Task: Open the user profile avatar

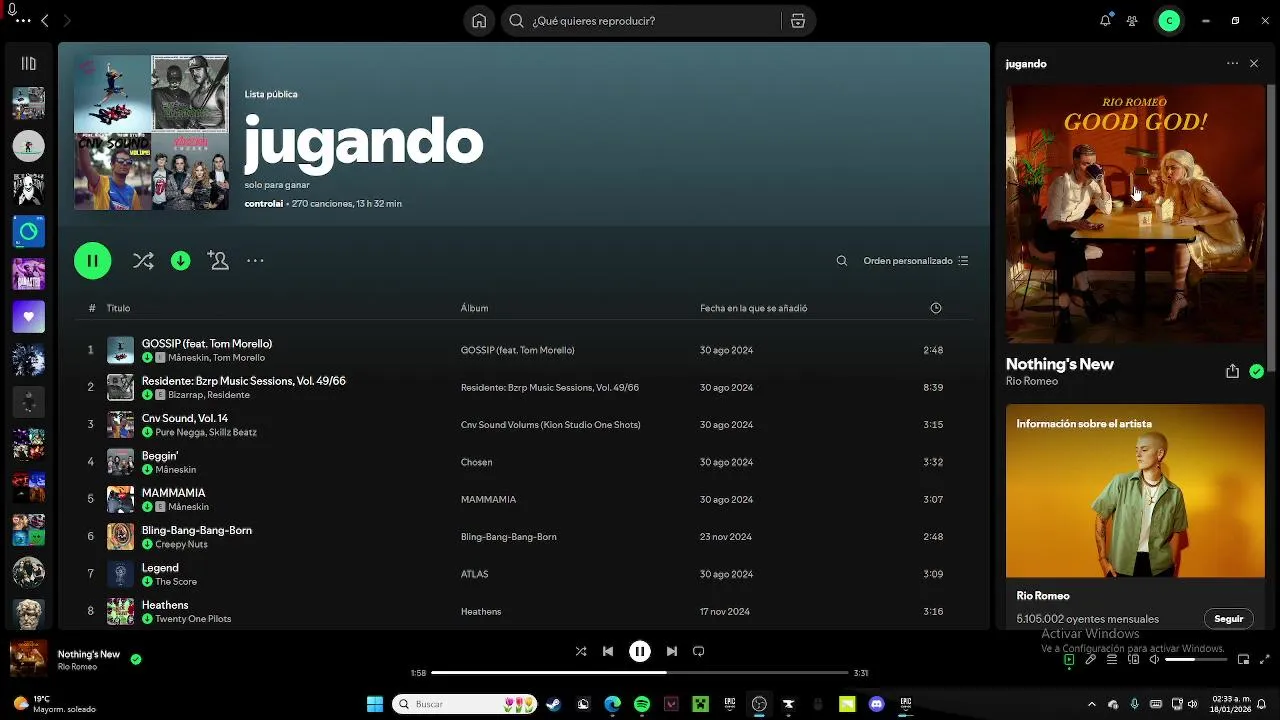Action: (1169, 21)
